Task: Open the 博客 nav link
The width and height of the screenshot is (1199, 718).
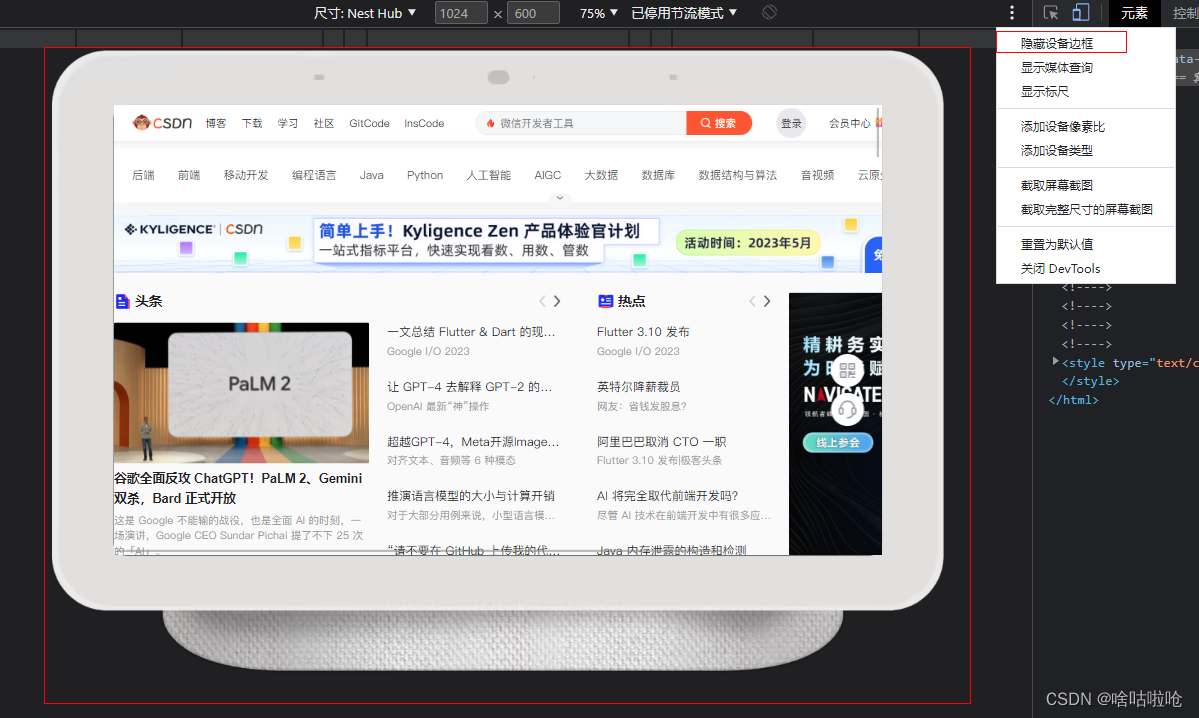Action: [x=216, y=123]
